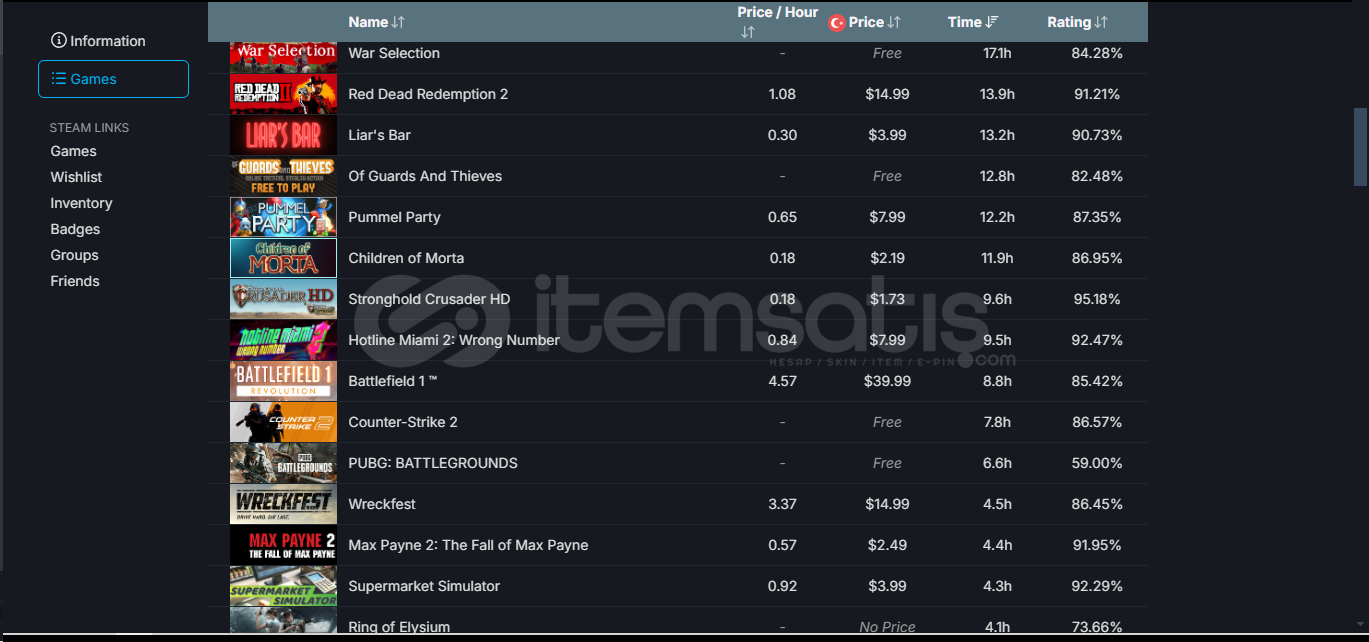The image size is (1369, 642).
Task: Click the $1.73 price of Stronghold Crusader HD
Action: click(888, 299)
